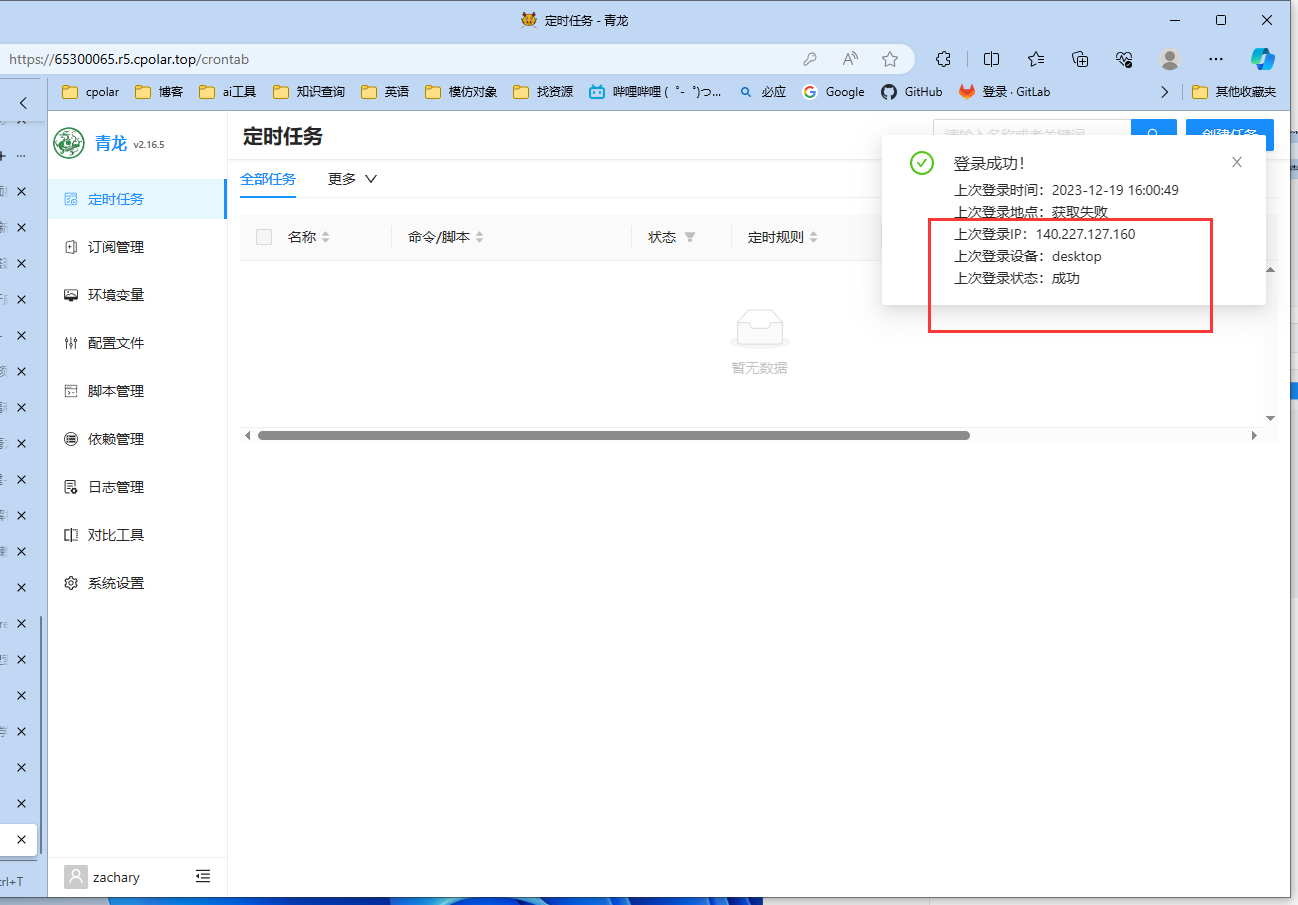Viewport: 1298px width, 905px height.
Task: Click the Split screen icon
Action: click(x=991, y=59)
